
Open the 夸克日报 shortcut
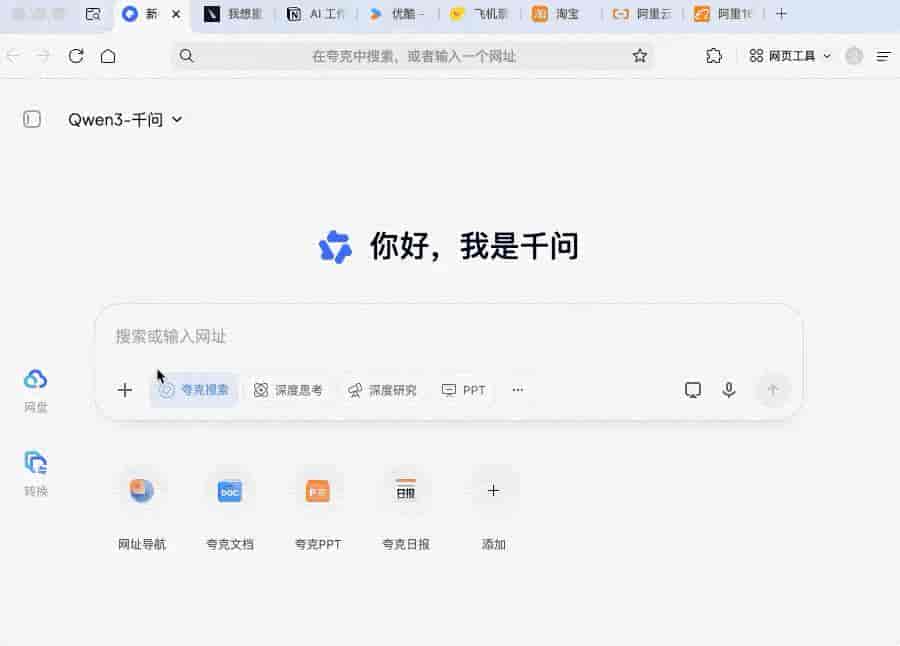406,508
